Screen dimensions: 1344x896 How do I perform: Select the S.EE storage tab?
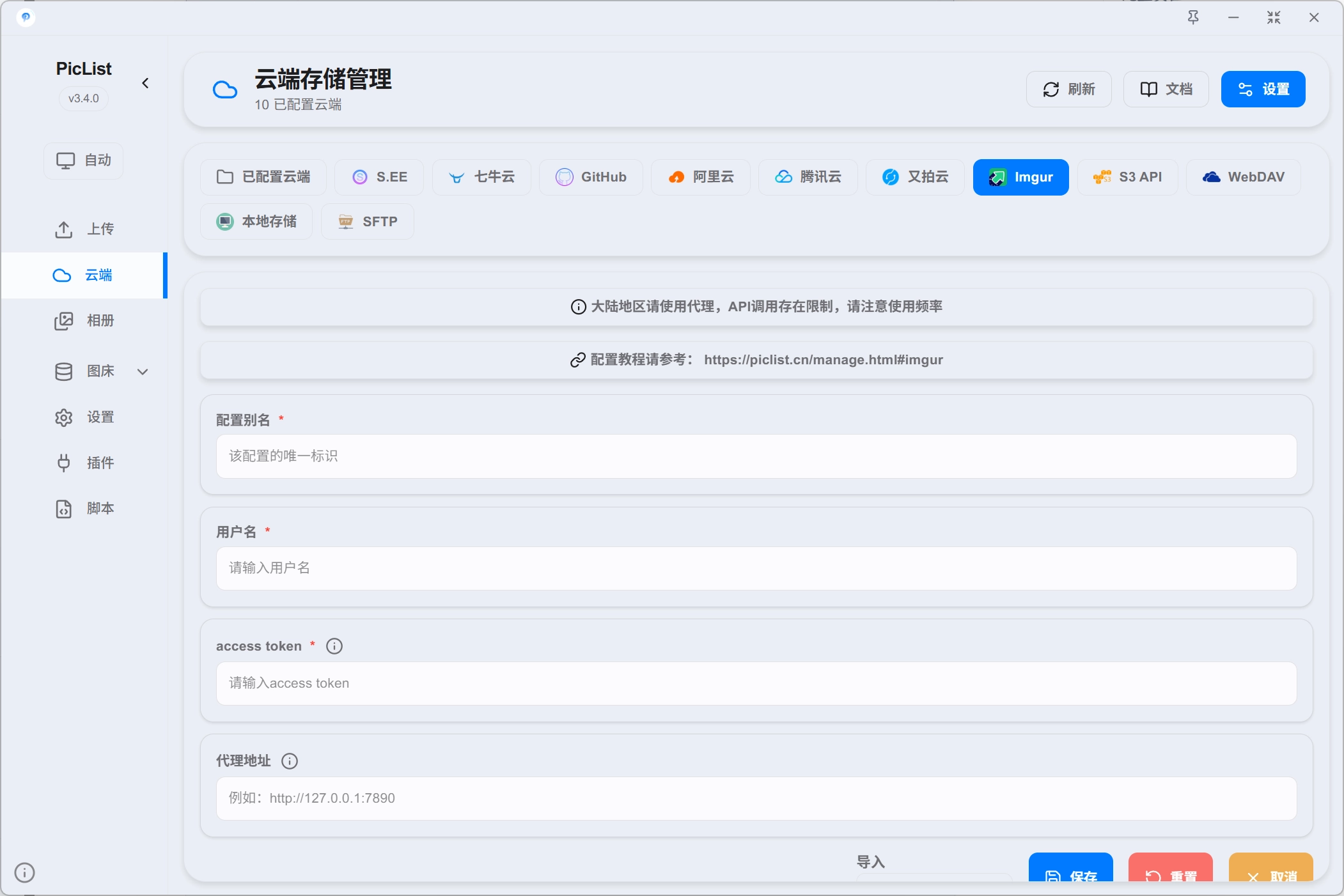(x=379, y=177)
